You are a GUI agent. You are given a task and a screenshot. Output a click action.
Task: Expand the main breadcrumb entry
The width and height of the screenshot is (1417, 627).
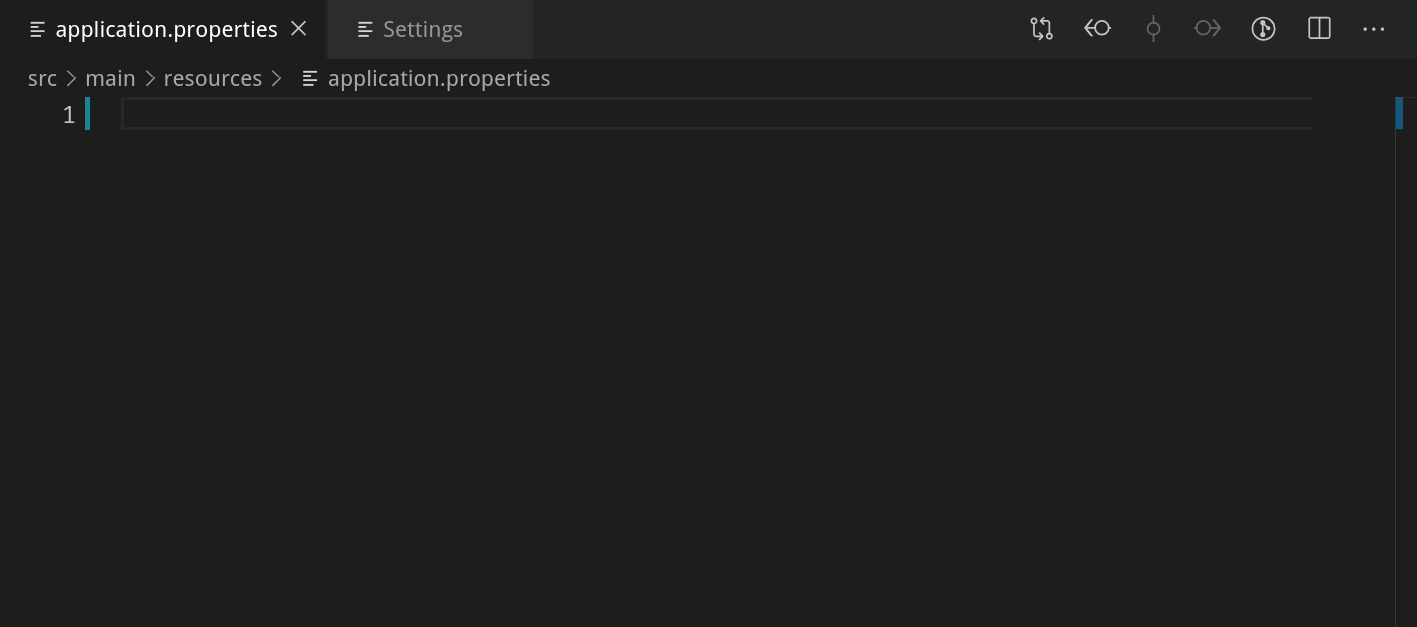[110, 77]
